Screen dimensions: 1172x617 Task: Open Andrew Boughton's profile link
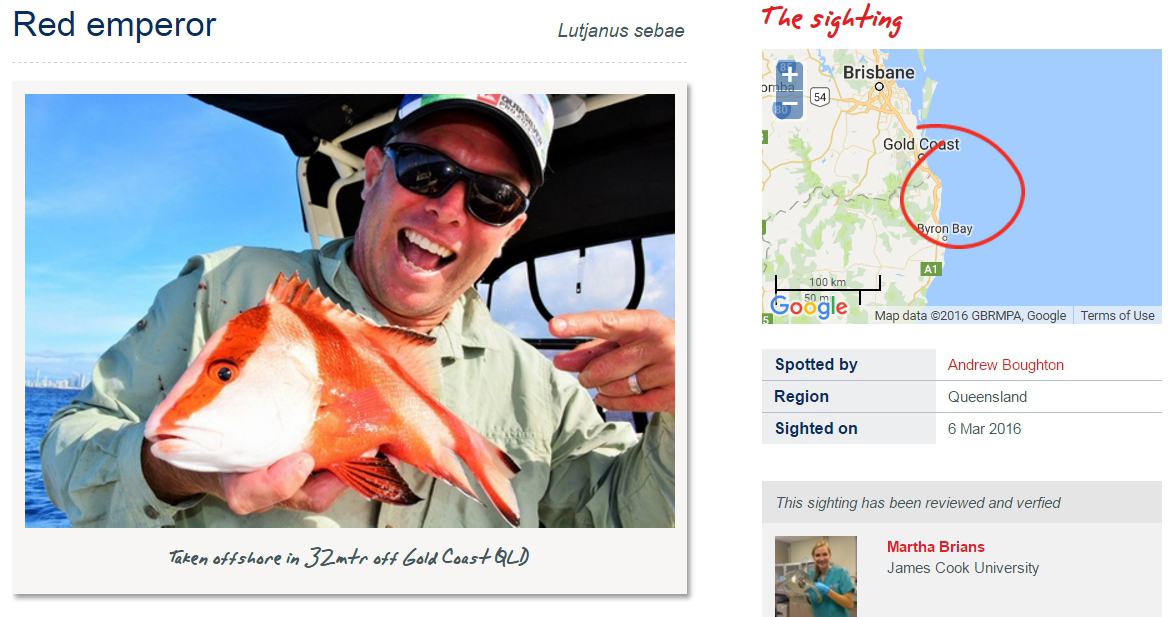coord(1005,365)
